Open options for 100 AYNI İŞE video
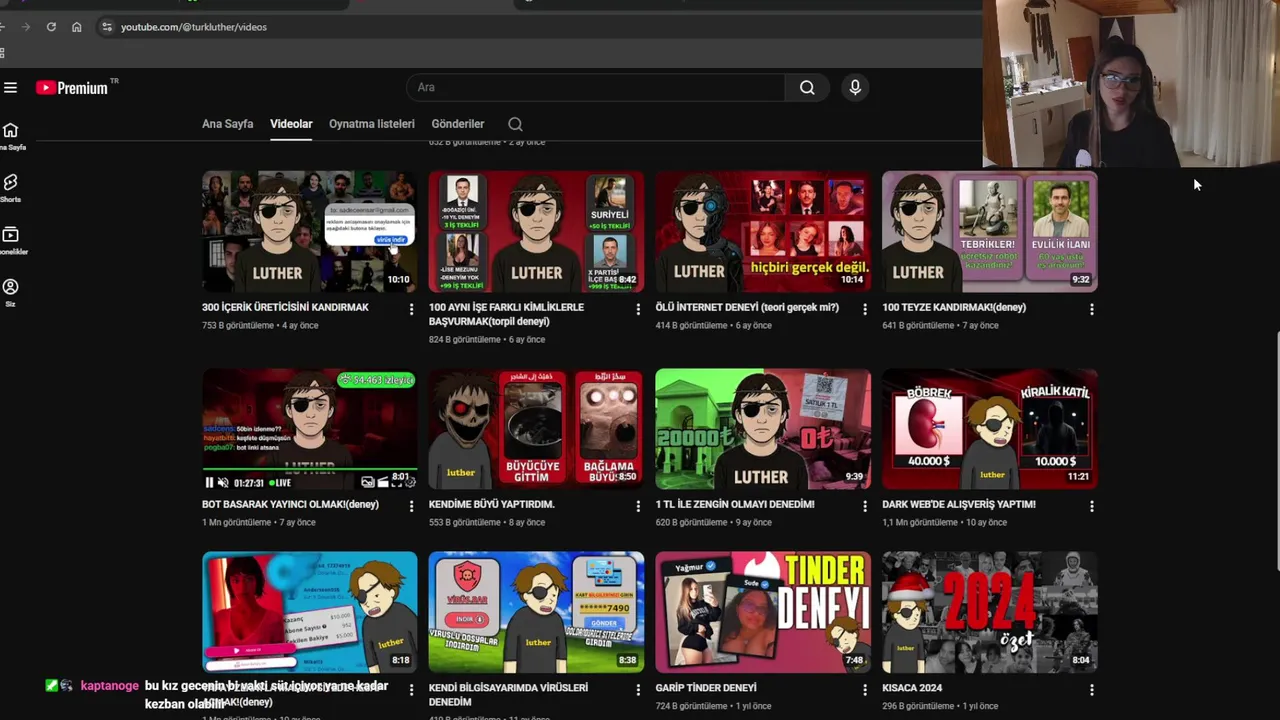The height and width of the screenshot is (720, 1280). (638, 309)
